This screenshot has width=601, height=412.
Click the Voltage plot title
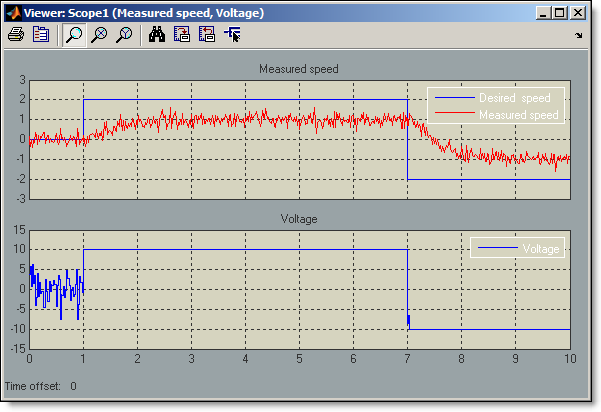coord(298,218)
